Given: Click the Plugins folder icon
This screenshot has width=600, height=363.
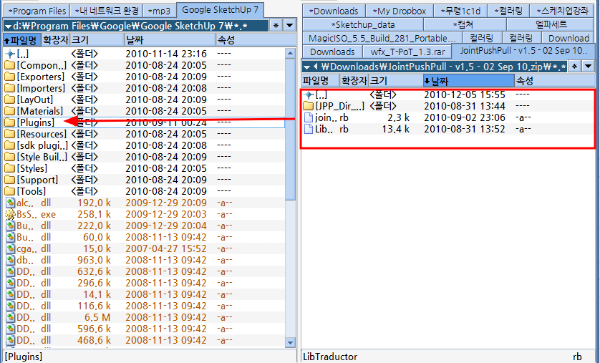Looking at the screenshot, I should coord(10,123).
